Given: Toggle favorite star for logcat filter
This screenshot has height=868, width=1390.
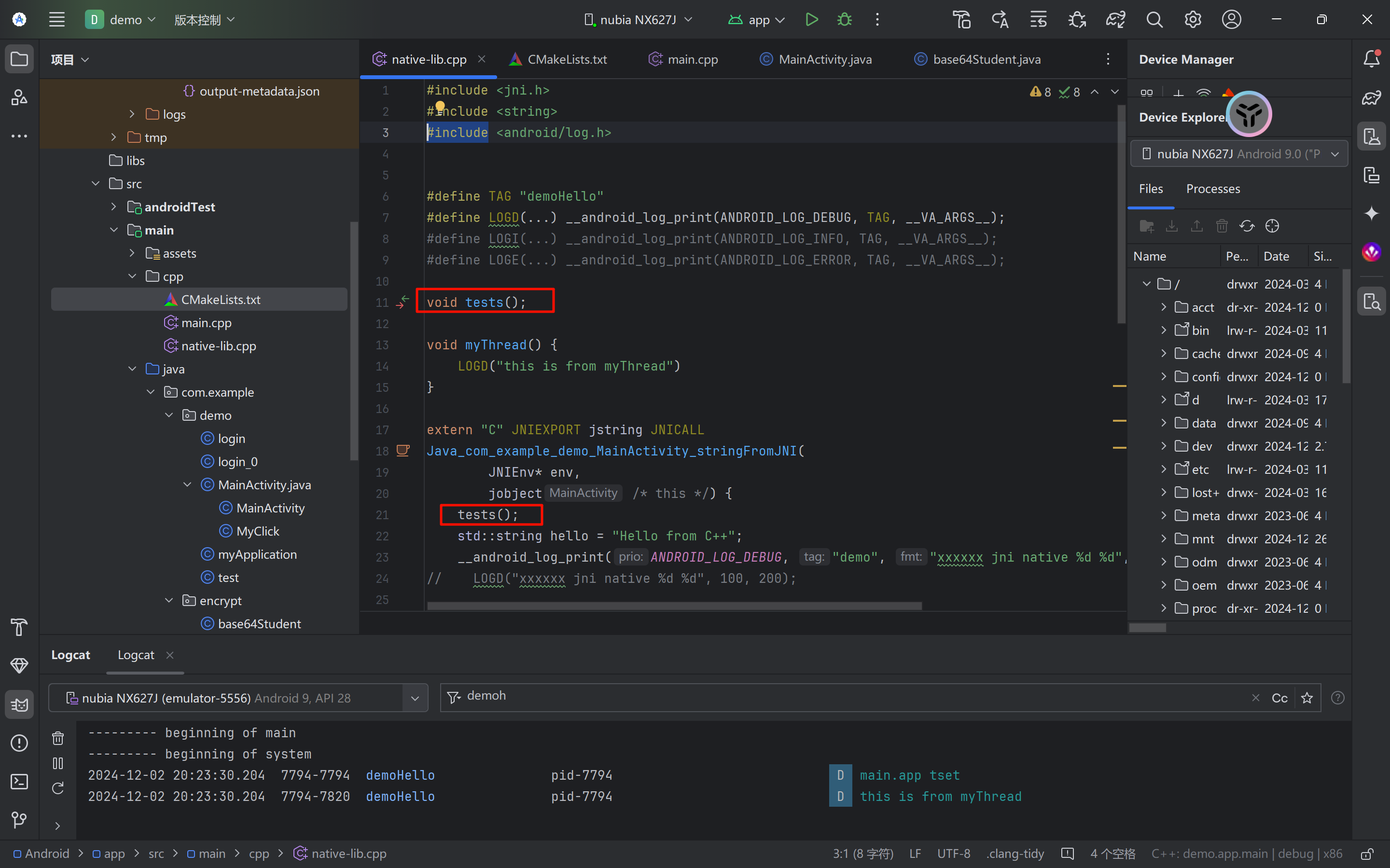Looking at the screenshot, I should 1307,698.
